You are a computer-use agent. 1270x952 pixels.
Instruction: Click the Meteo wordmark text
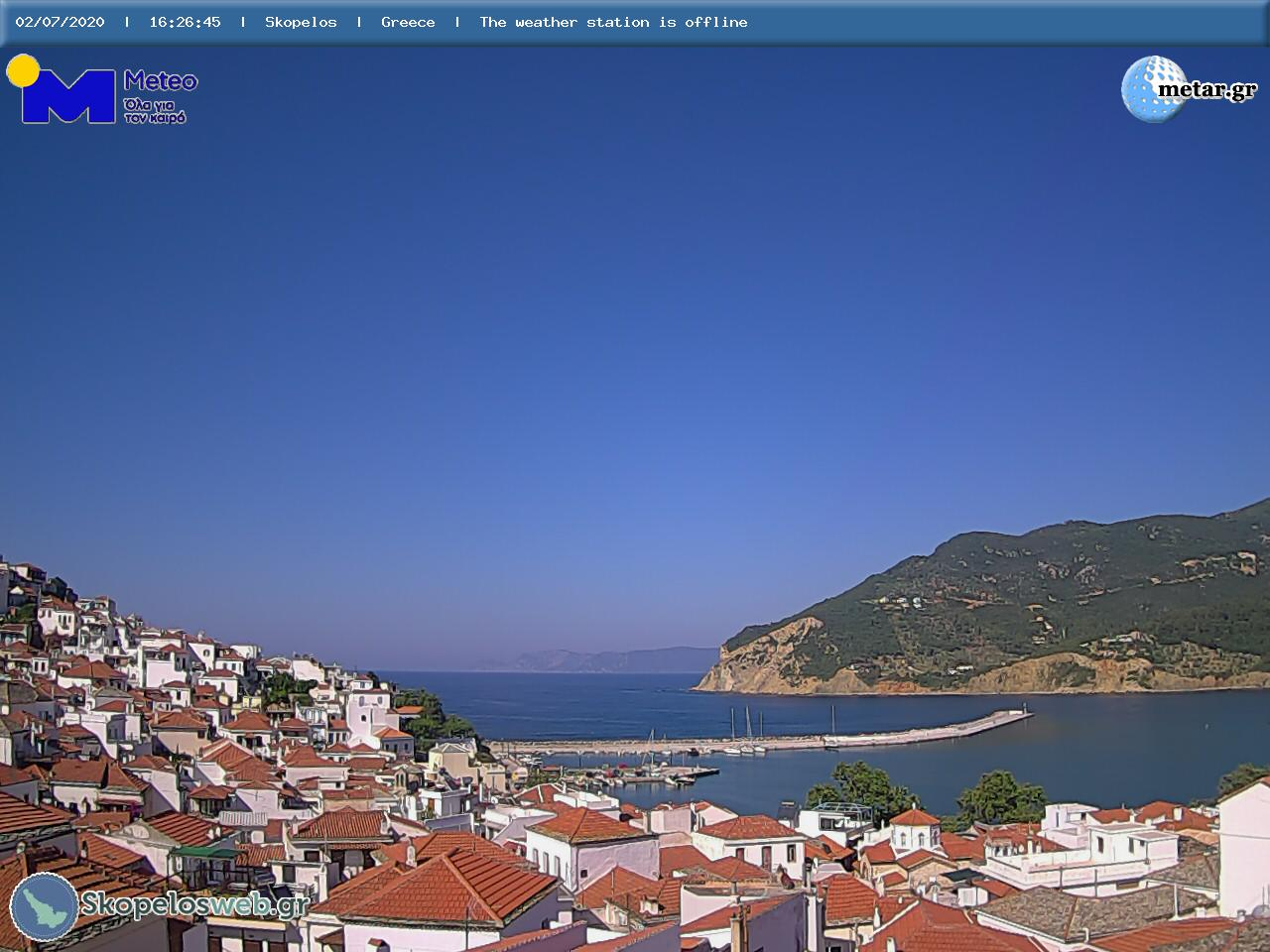(161, 81)
